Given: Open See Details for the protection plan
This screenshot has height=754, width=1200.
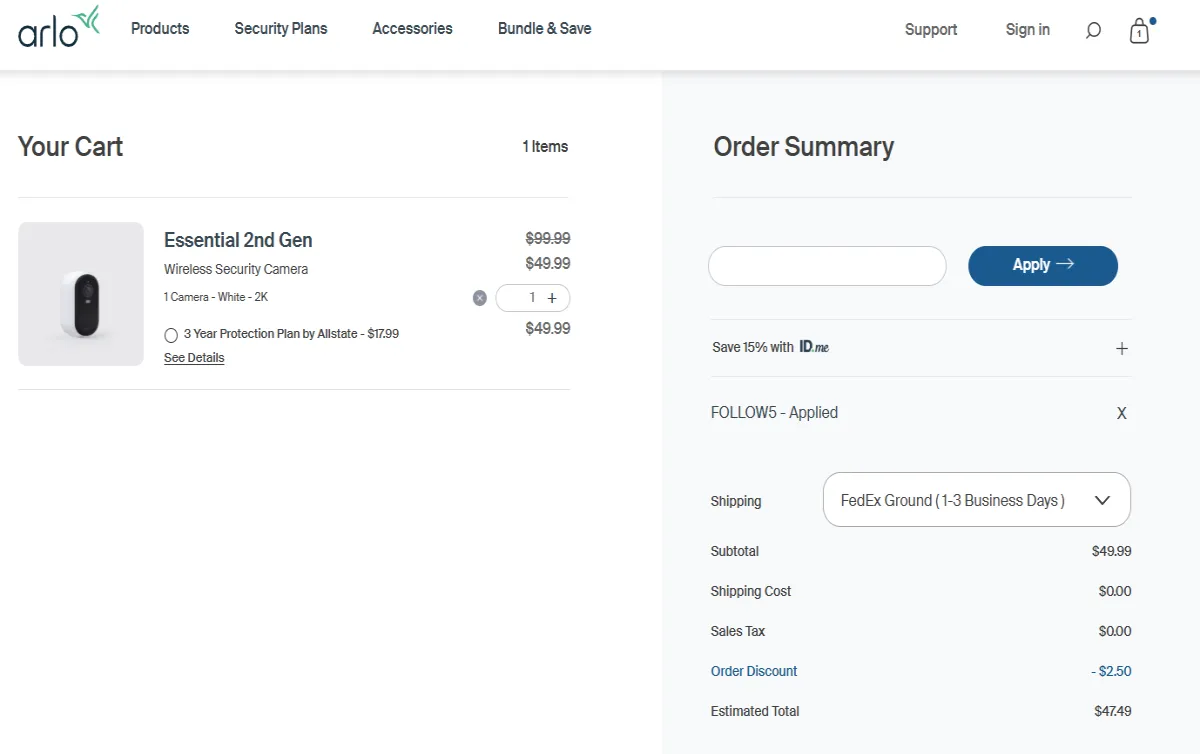Looking at the screenshot, I should (x=193, y=357).
